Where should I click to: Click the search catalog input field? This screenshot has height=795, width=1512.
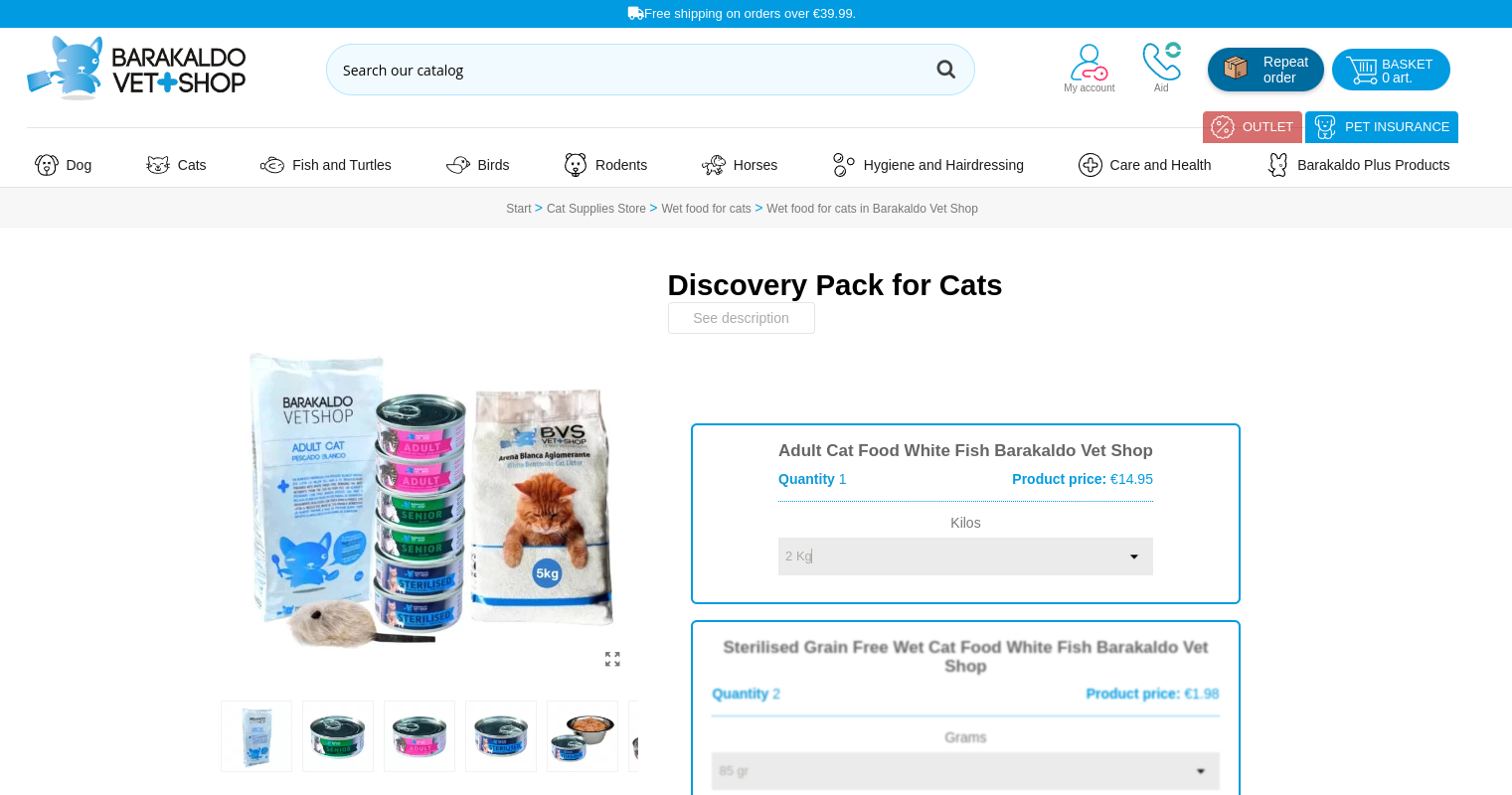(631, 70)
